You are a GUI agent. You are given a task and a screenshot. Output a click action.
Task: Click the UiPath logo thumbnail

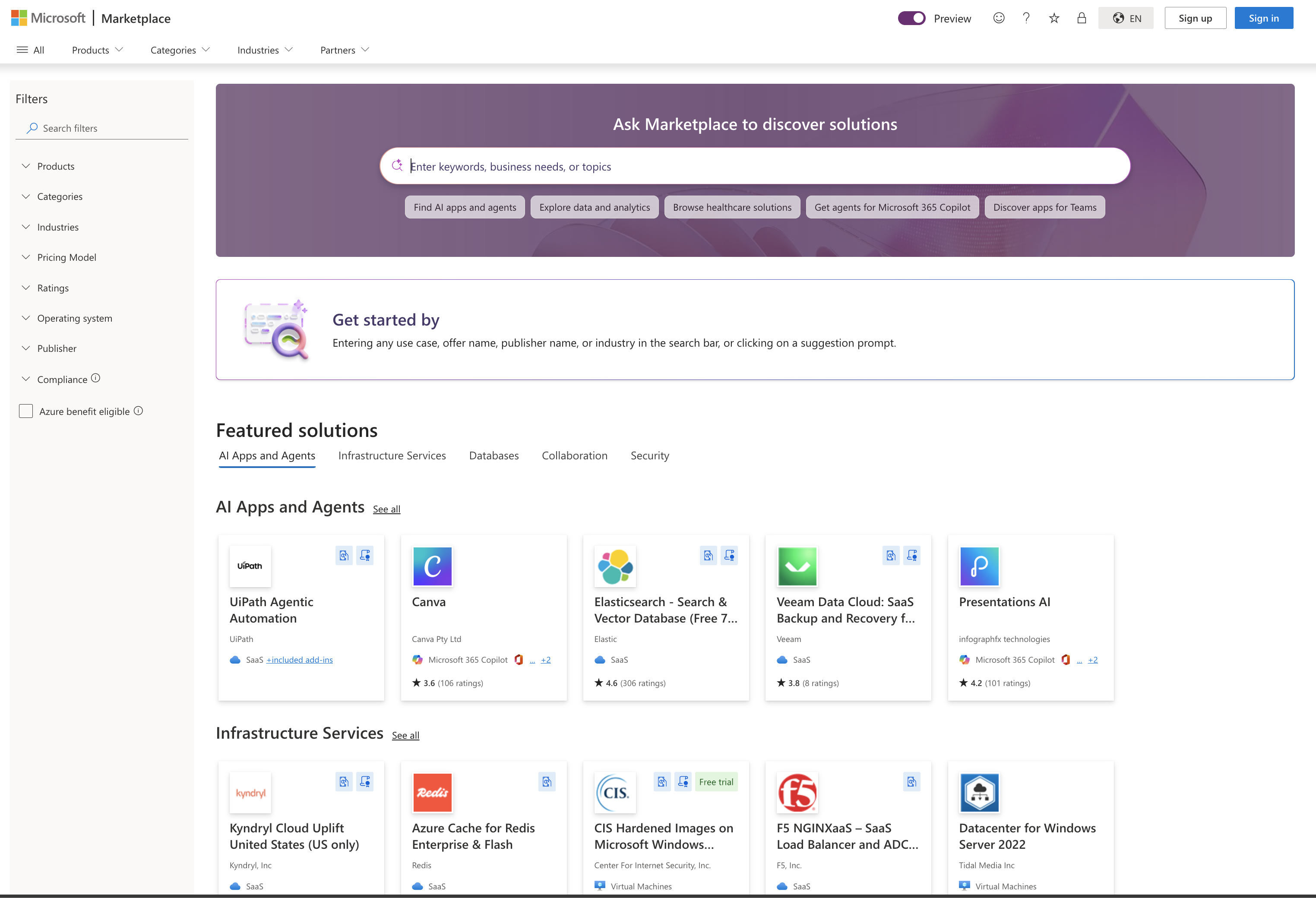tap(250, 566)
